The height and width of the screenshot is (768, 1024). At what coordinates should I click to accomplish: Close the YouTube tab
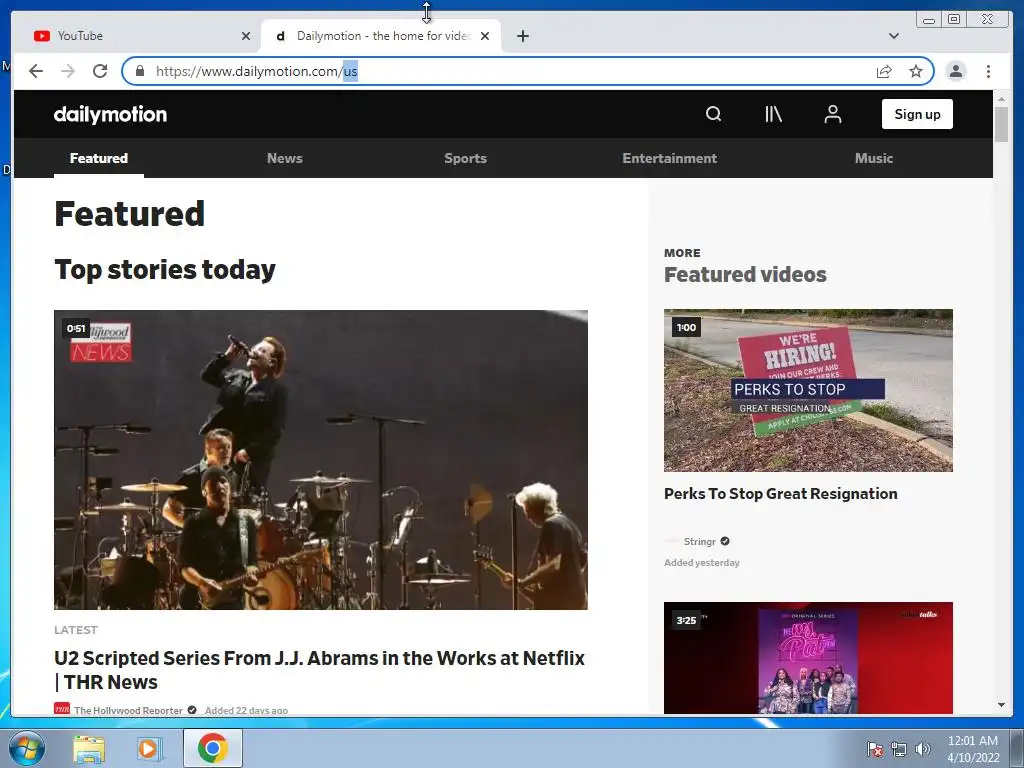click(246, 36)
